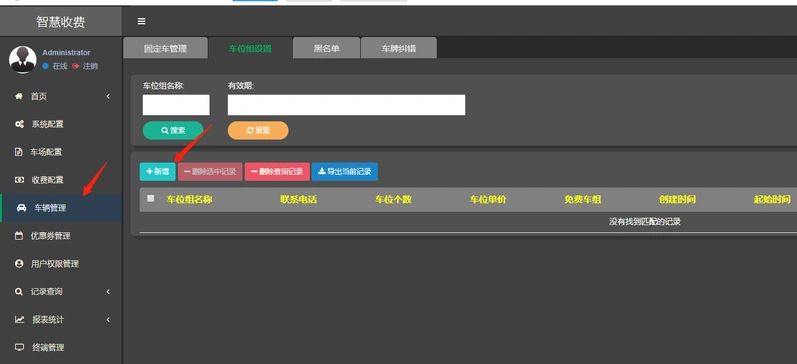
Task: Open 车辆管理 car icon in sidebar
Action: coord(21,208)
